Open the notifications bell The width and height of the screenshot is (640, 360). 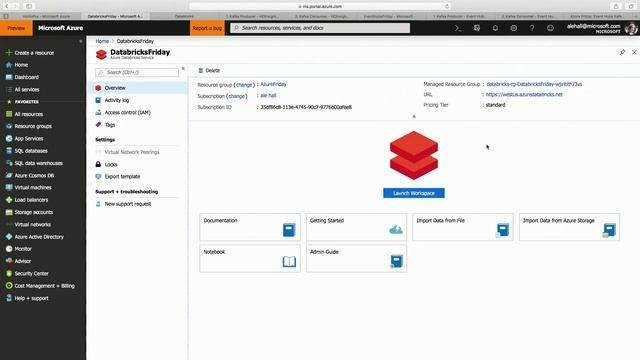click(495, 28)
